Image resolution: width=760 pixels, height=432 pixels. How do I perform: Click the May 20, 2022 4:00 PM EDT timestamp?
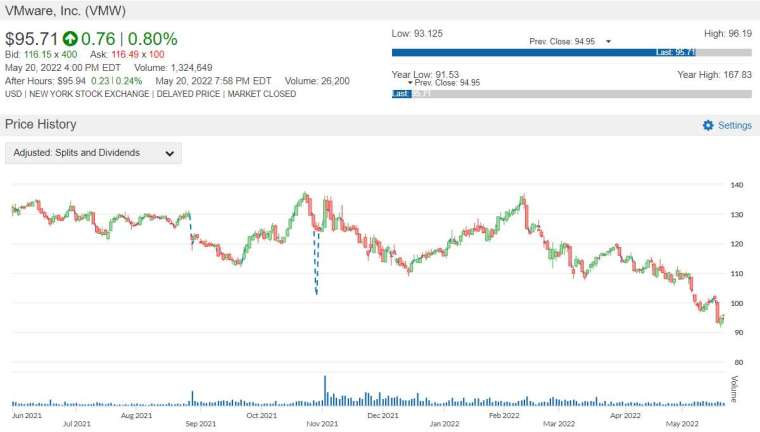[x=63, y=67]
